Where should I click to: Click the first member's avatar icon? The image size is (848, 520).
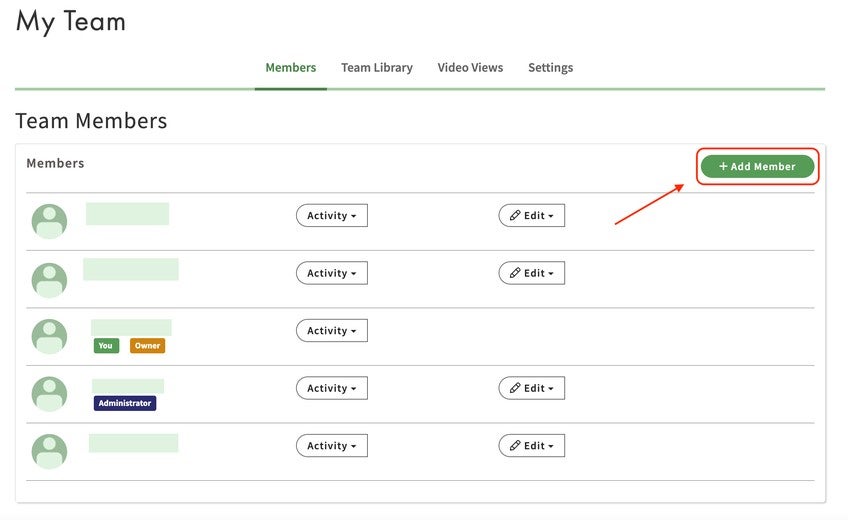49,221
